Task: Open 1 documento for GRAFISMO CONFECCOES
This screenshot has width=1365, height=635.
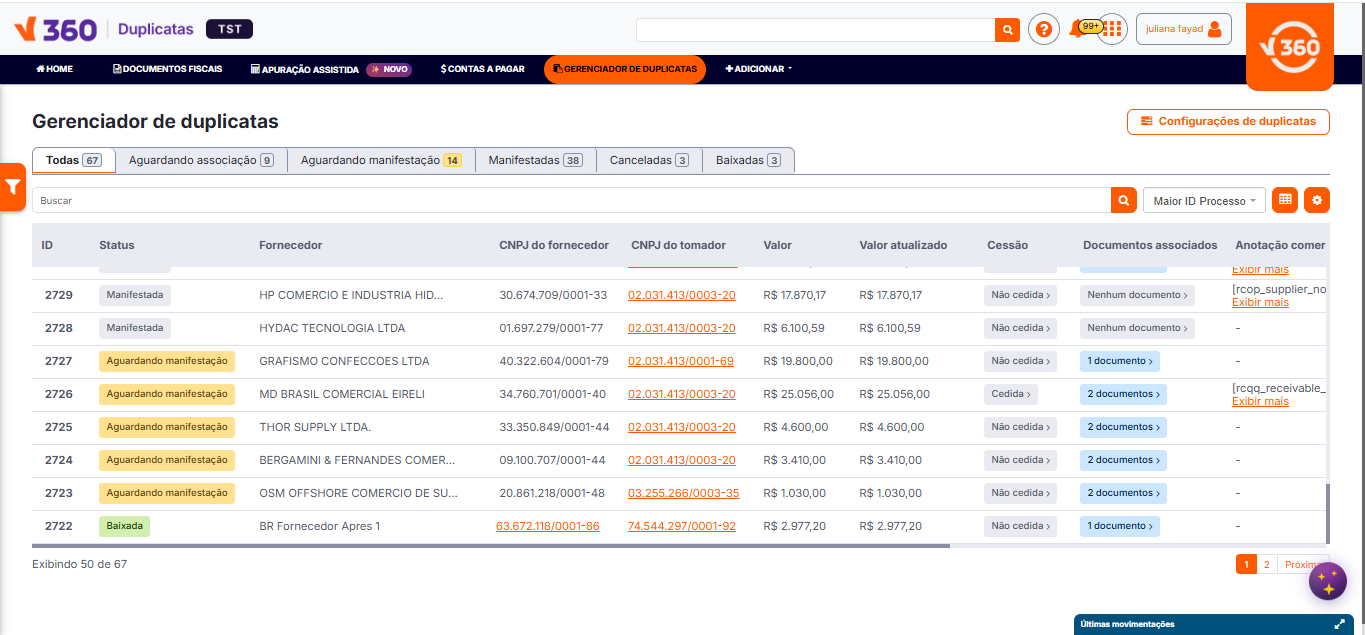Action: [1120, 361]
